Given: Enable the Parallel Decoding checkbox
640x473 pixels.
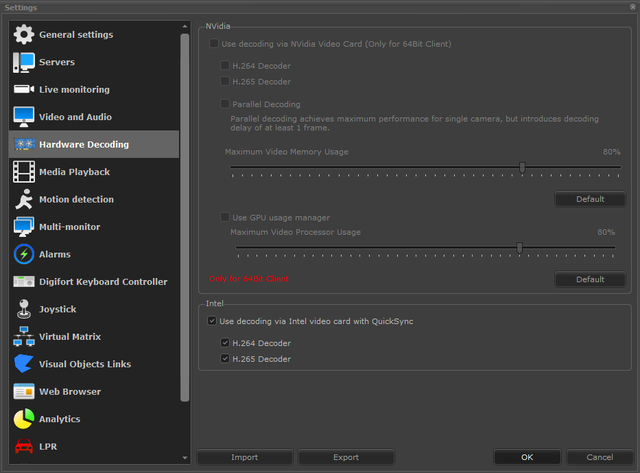Looking at the screenshot, I should [x=225, y=104].
